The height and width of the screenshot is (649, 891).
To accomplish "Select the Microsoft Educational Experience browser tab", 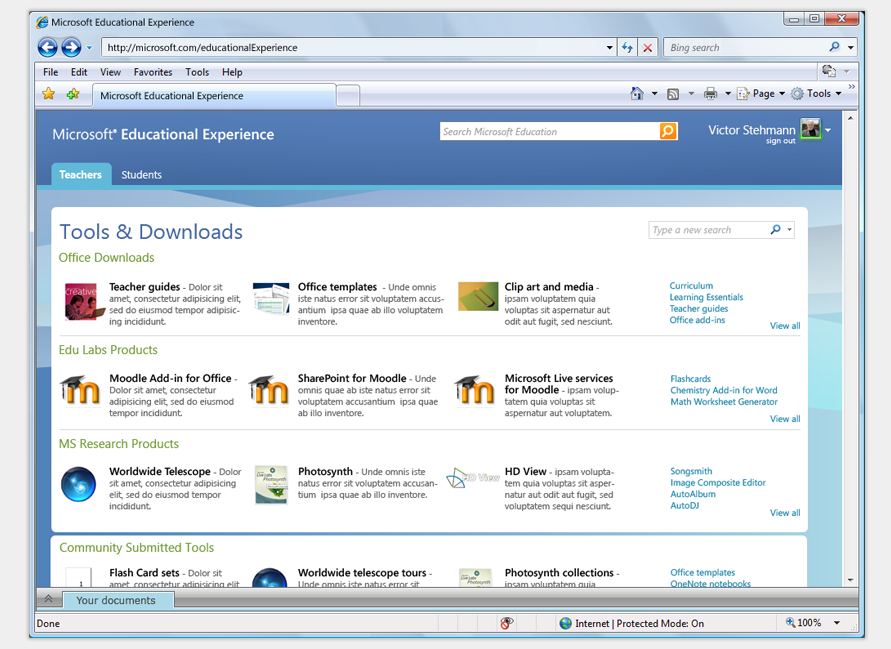I will tap(214, 95).
